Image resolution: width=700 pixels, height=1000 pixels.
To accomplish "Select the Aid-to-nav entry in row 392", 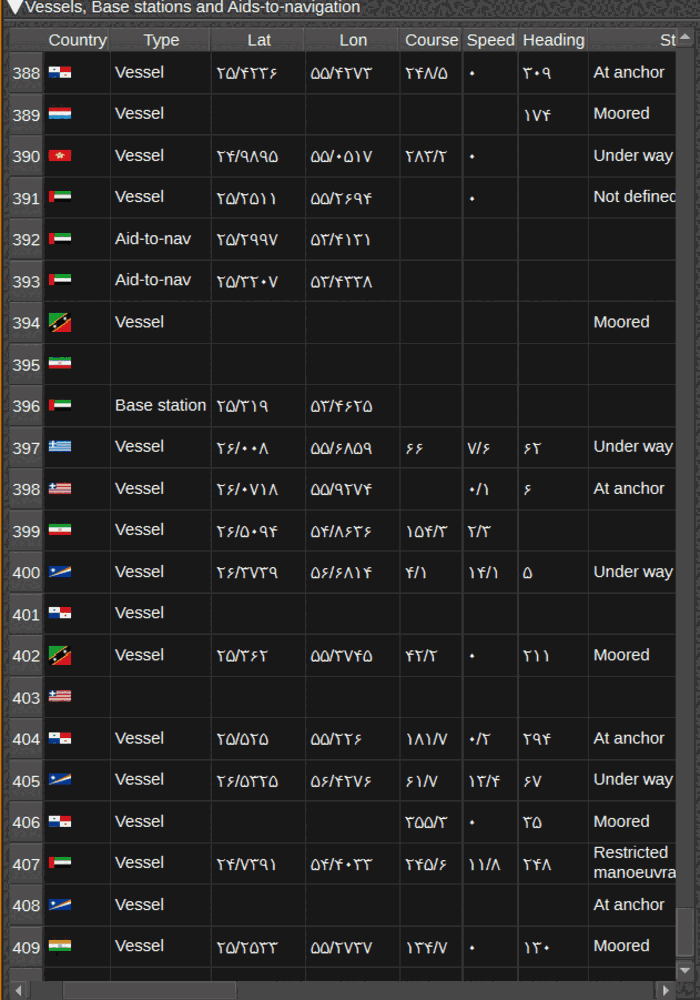I will [x=153, y=239].
